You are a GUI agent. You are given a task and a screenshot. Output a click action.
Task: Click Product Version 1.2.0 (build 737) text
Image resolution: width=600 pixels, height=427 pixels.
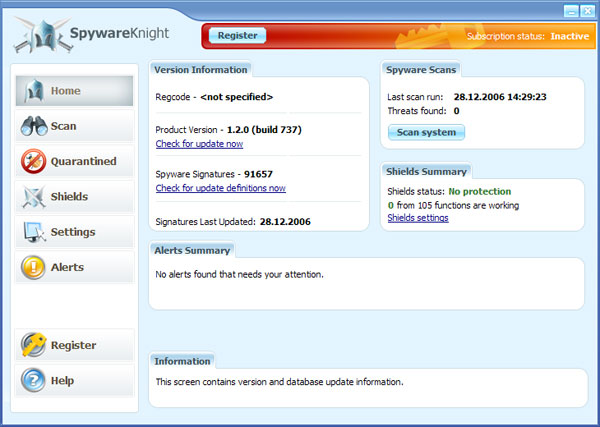click(228, 130)
